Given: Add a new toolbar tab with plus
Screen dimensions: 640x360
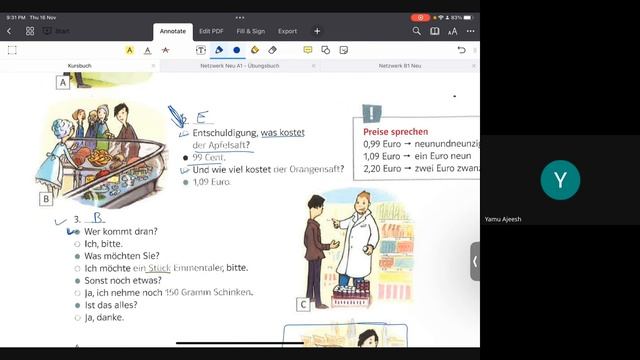Looking at the screenshot, I should [317, 31].
